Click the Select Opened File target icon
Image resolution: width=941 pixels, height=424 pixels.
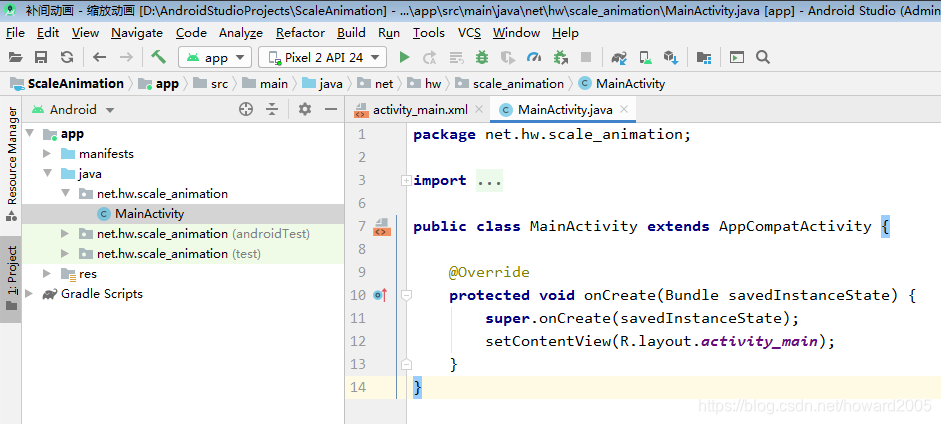click(245, 109)
